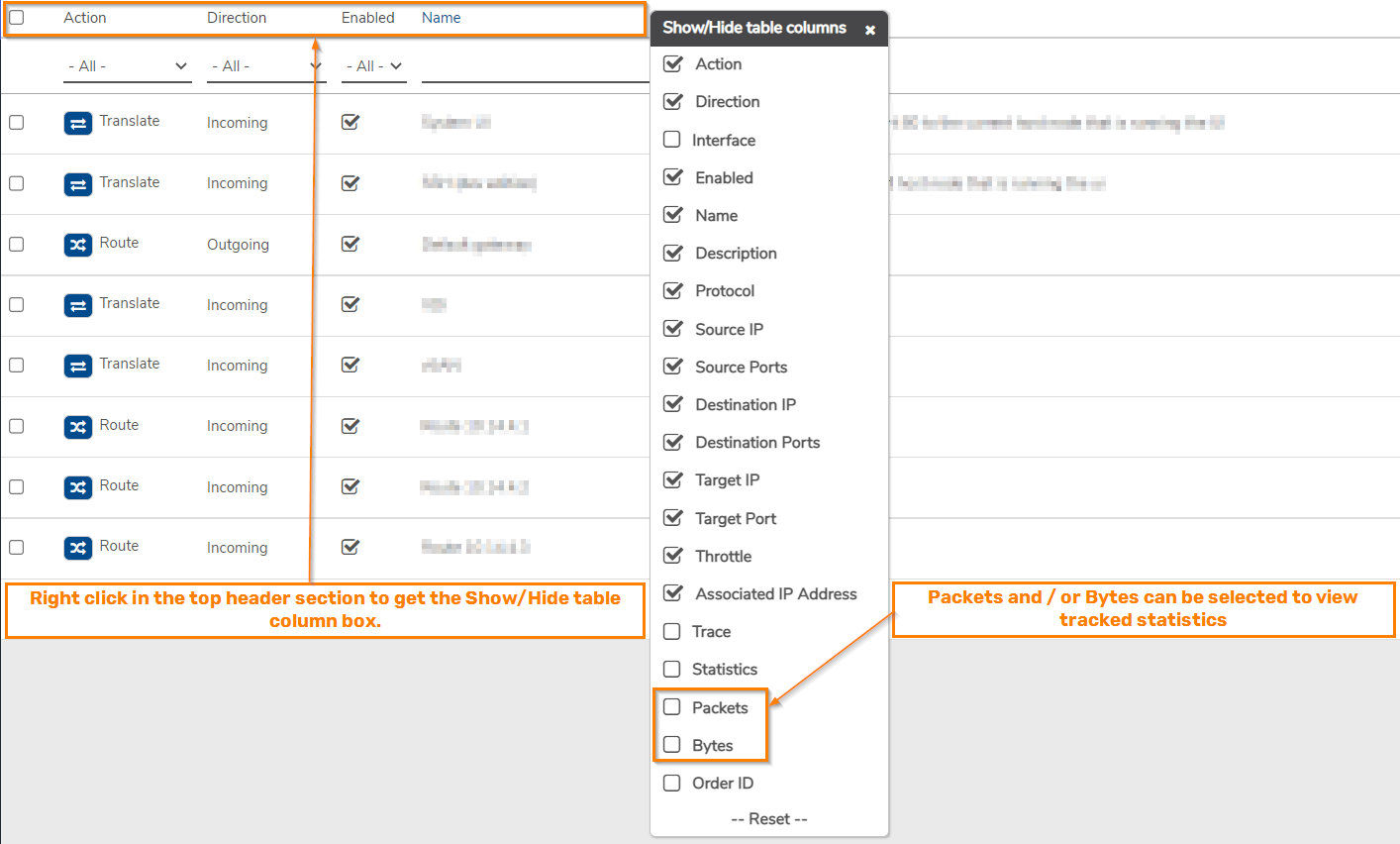The height and width of the screenshot is (844, 1400).
Task: Click the Route icon in the sixth rule row
Action: pyautogui.click(x=78, y=427)
